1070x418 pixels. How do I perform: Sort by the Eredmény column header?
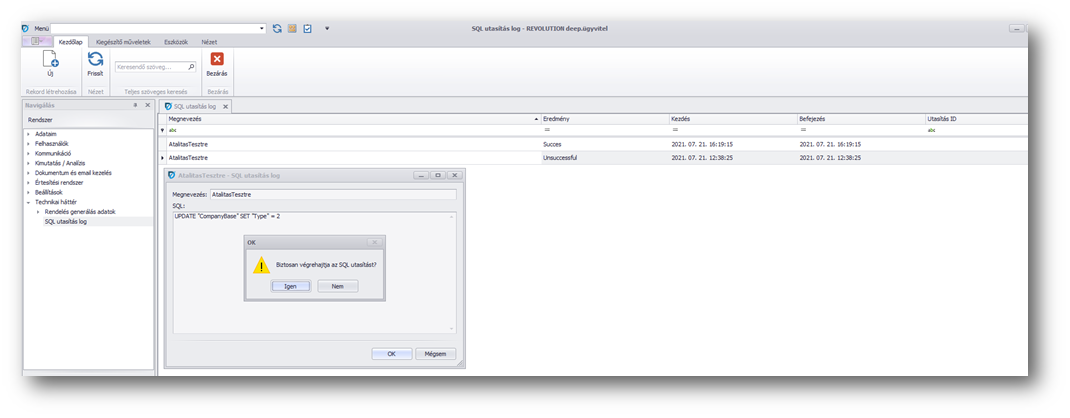click(x=602, y=119)
